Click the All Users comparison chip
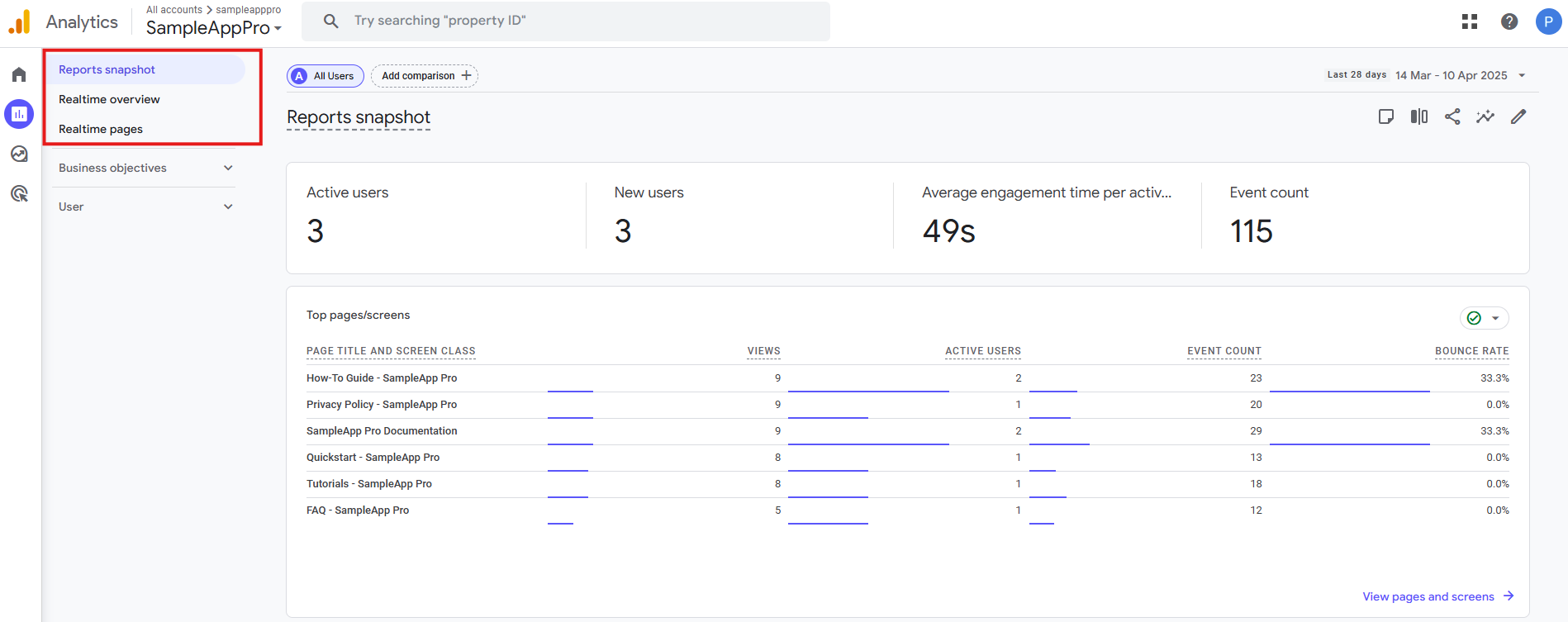The image size is (1568, 622). pyautogui.click(x=325, y=76)
